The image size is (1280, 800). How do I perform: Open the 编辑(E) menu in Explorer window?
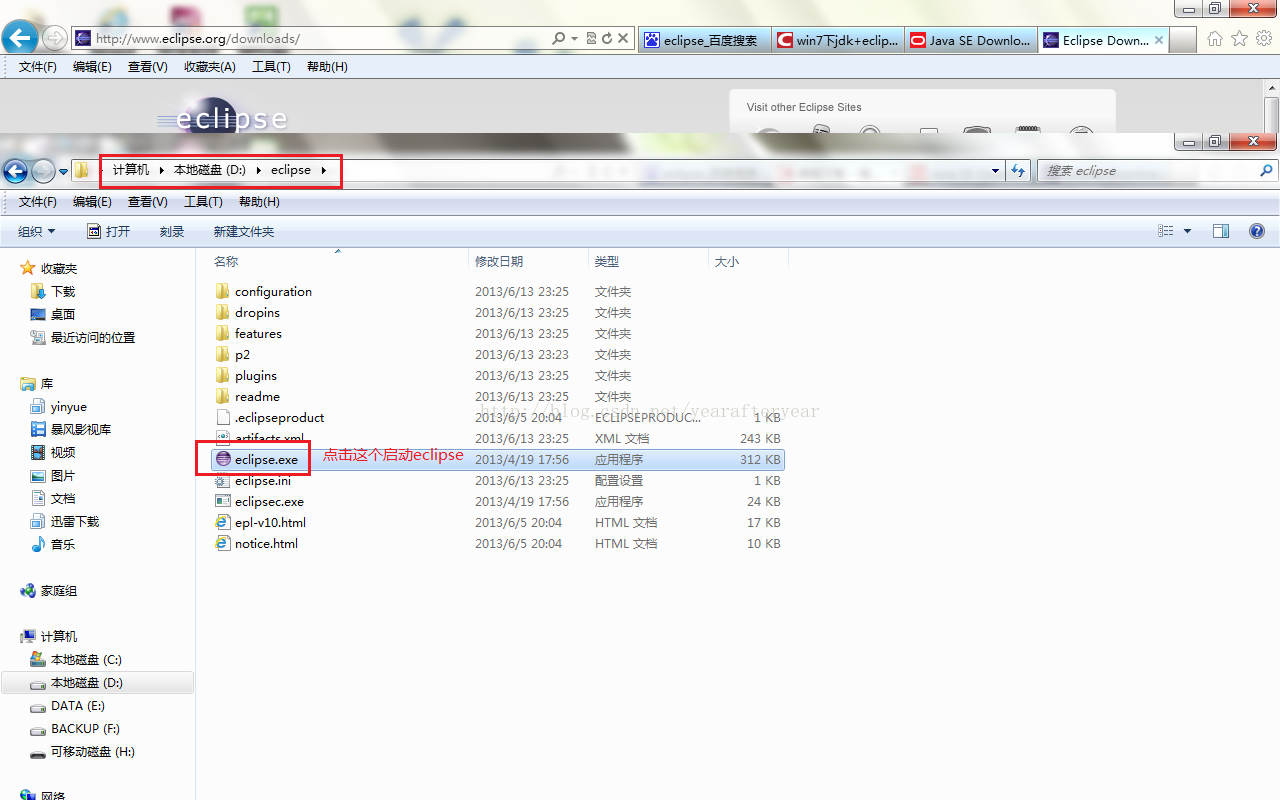(92, 202)
